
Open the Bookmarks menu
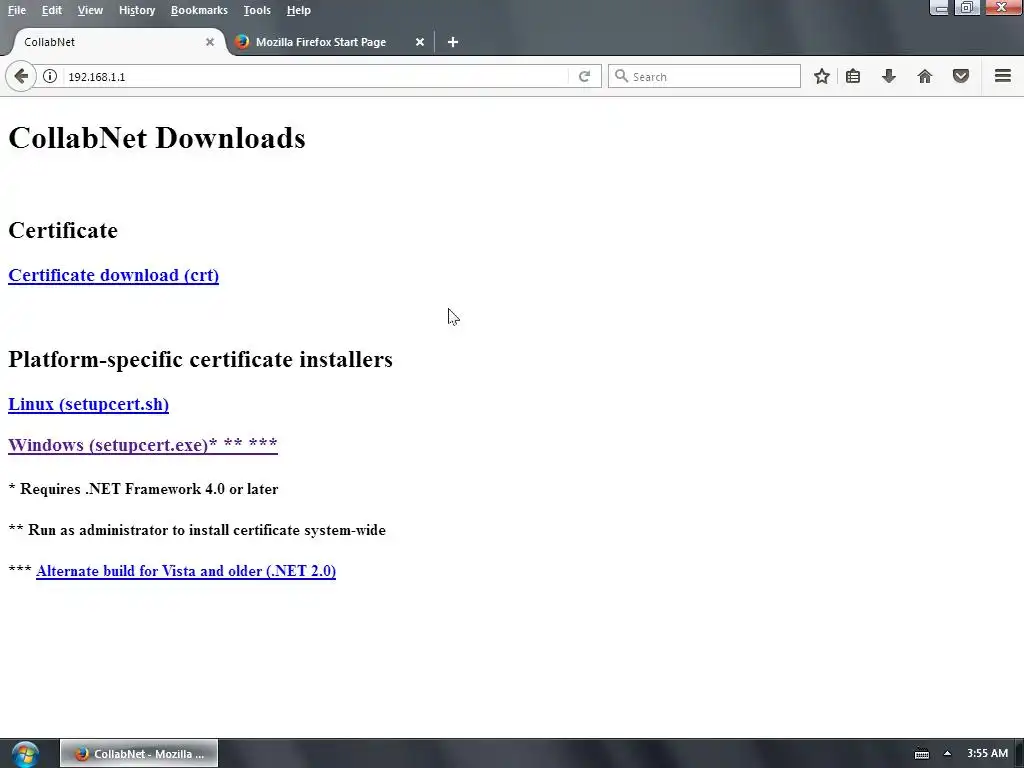click(199, 10)
